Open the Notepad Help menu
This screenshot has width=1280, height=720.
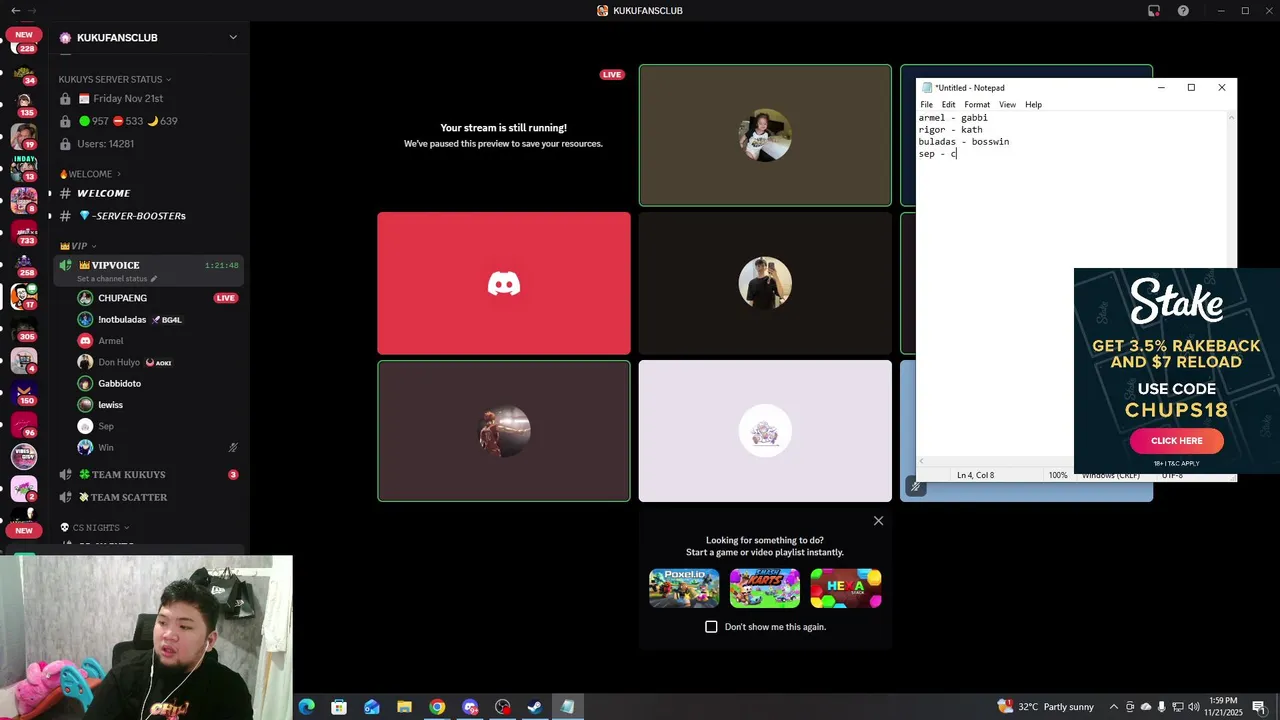click(x=1033, y=105)
